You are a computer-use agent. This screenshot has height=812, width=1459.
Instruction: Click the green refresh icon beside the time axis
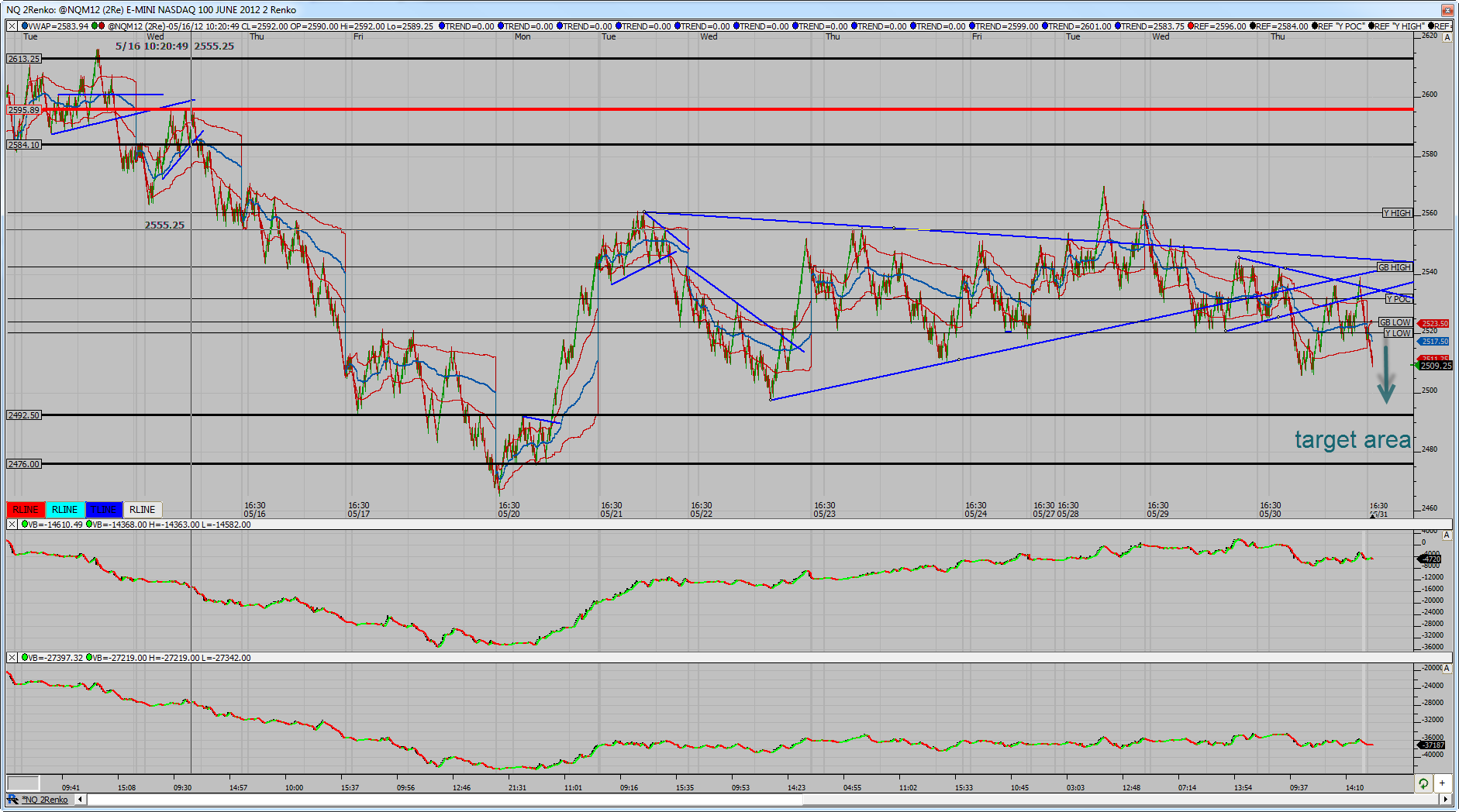pos(1423,783)
